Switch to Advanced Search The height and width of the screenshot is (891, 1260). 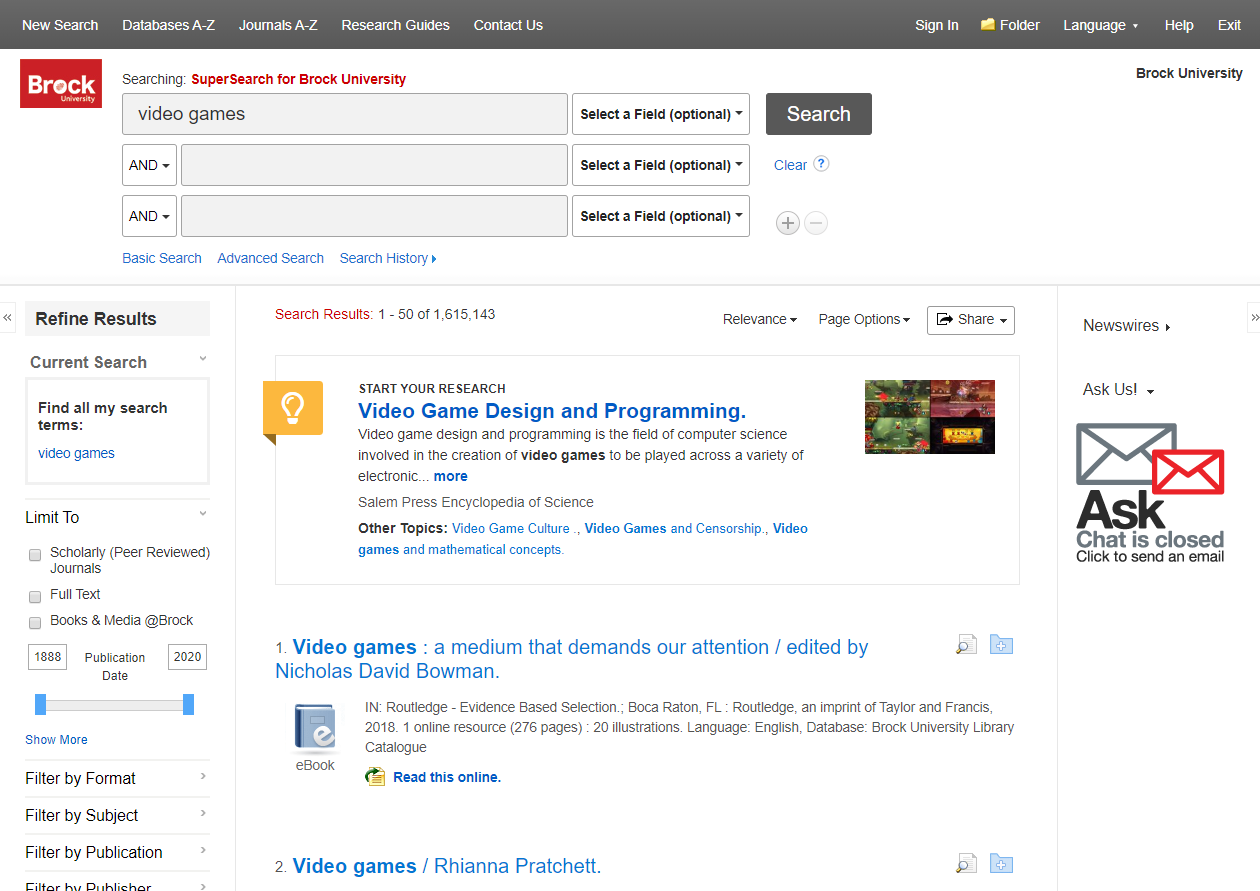click(x=271, y=258)
